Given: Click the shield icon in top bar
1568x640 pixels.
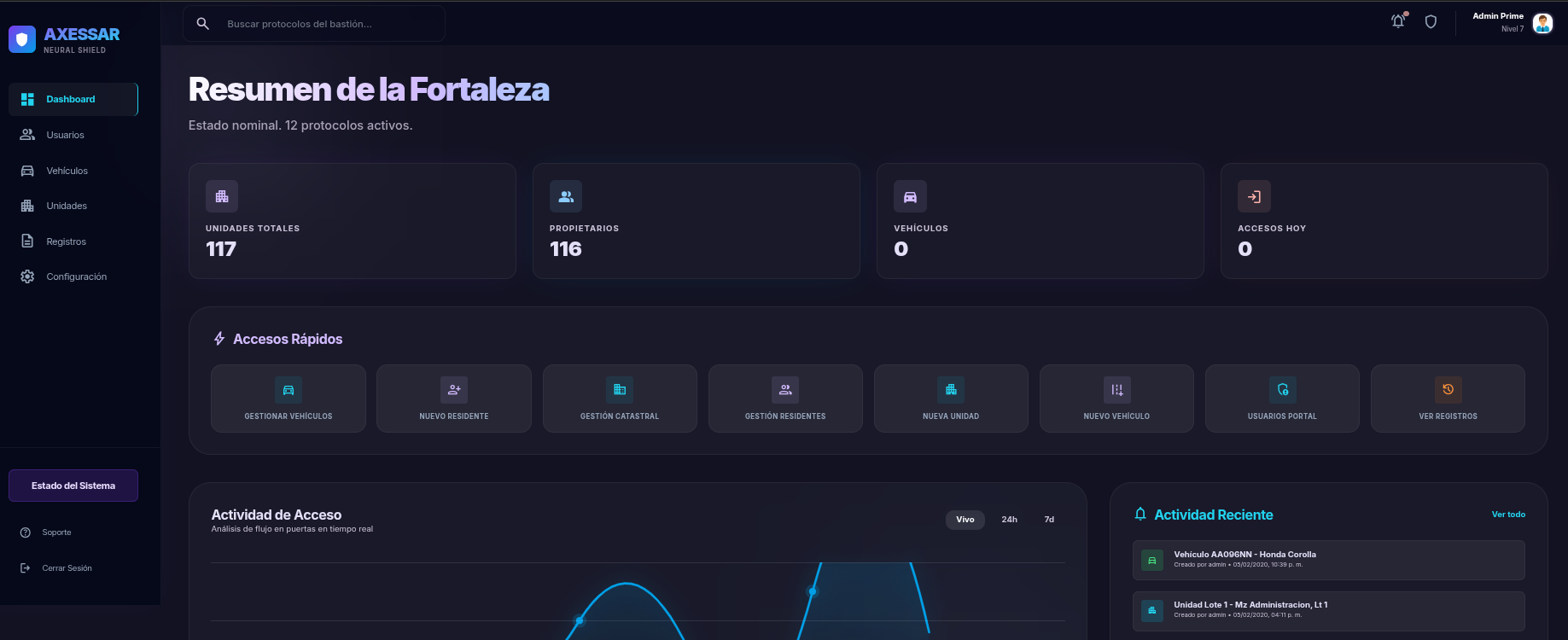Looking at the screenshot, I should [x=1431, y=22].
